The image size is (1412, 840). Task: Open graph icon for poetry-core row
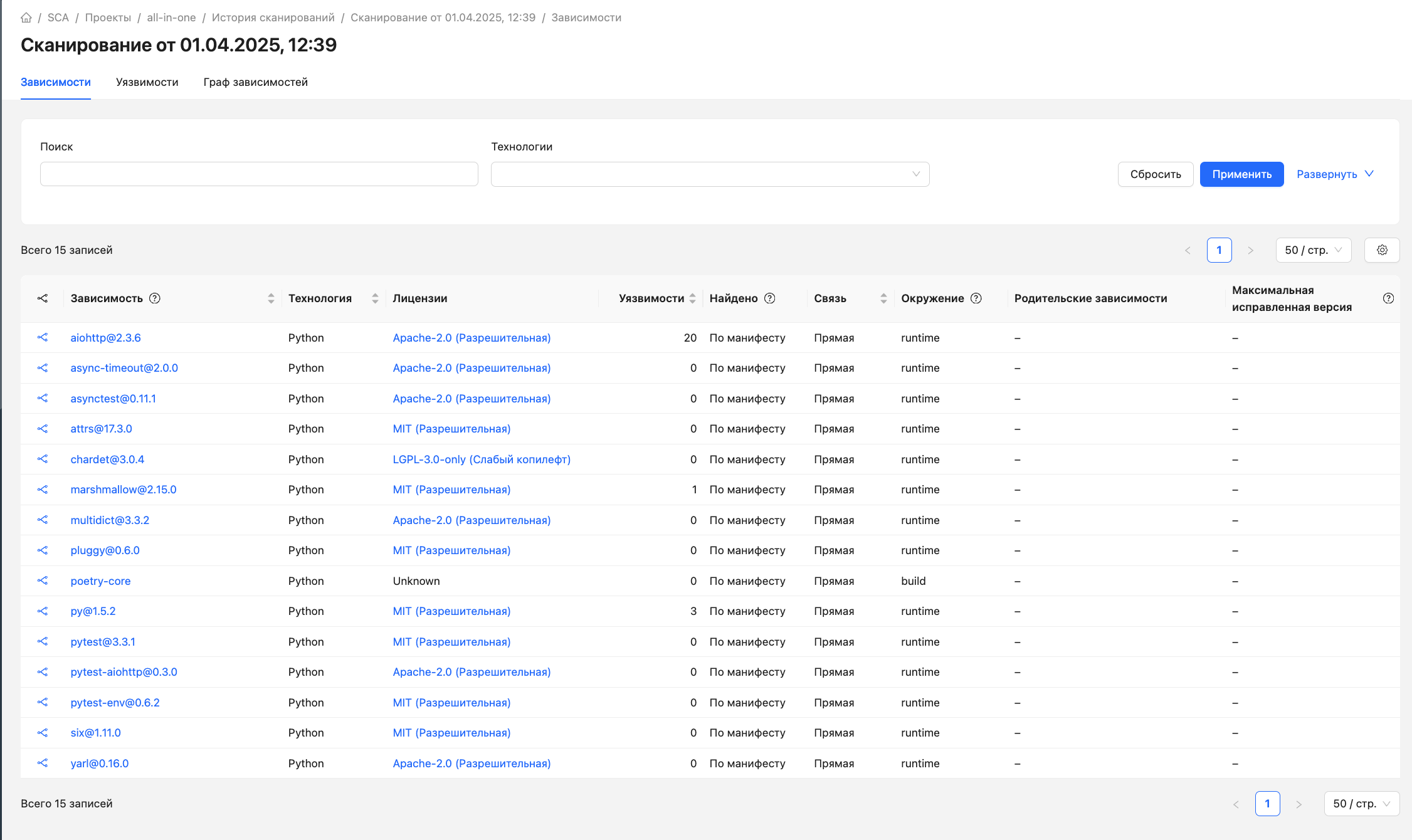click(43, 581)
